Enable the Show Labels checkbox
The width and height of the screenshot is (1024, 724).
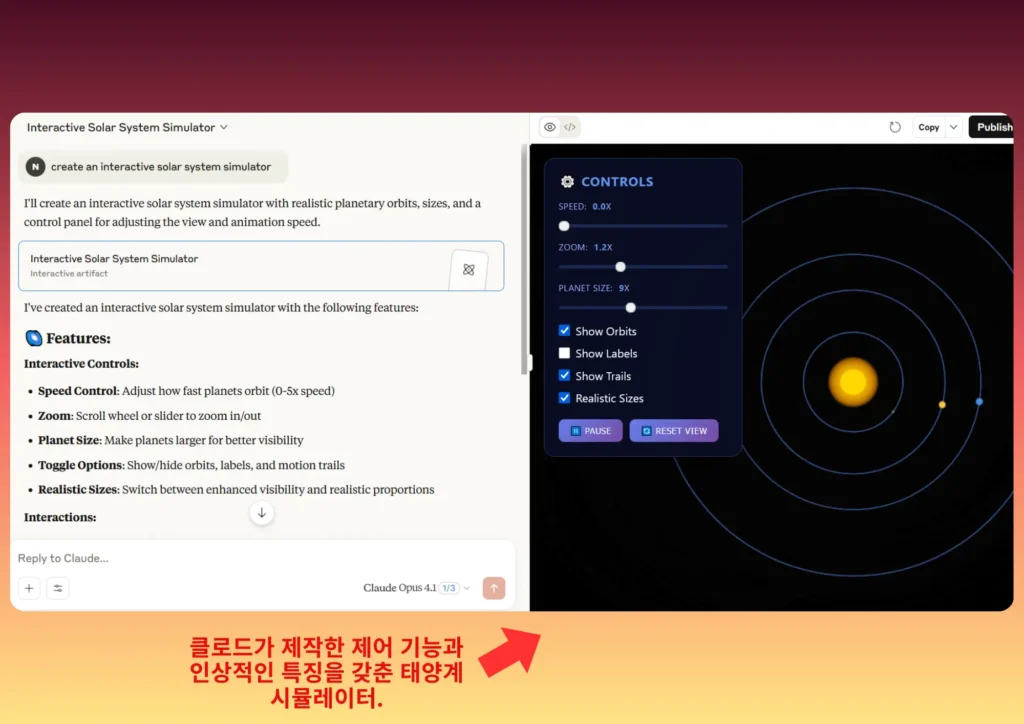click(565, 353)
